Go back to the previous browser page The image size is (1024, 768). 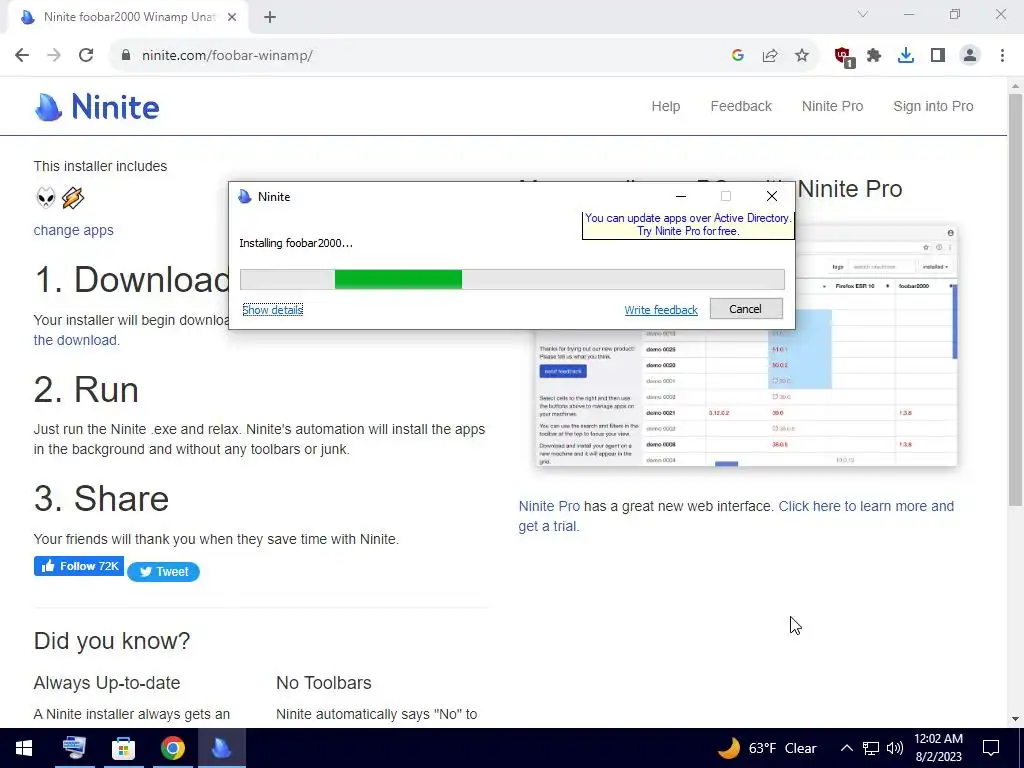click(x=22, y=56)
